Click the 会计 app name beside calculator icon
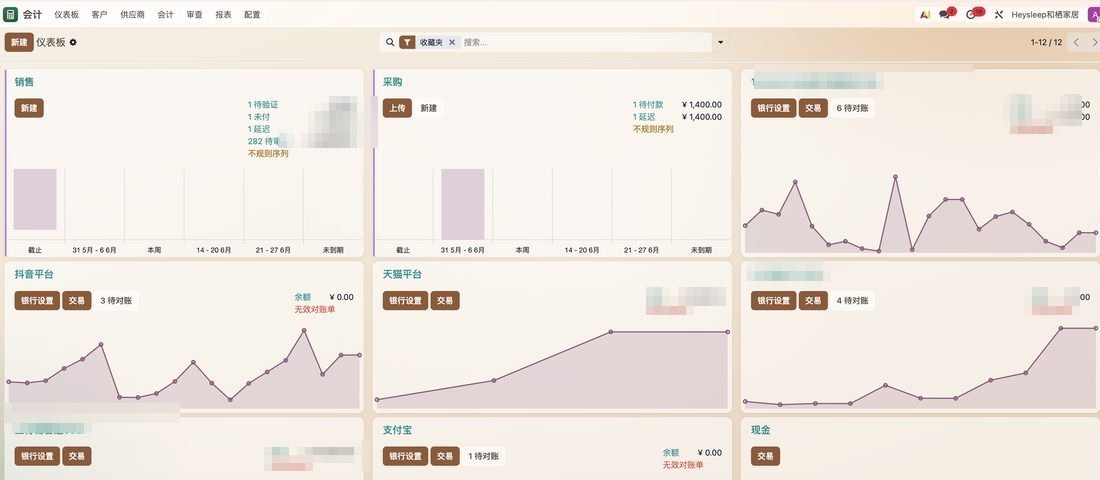 click(32, 14)
